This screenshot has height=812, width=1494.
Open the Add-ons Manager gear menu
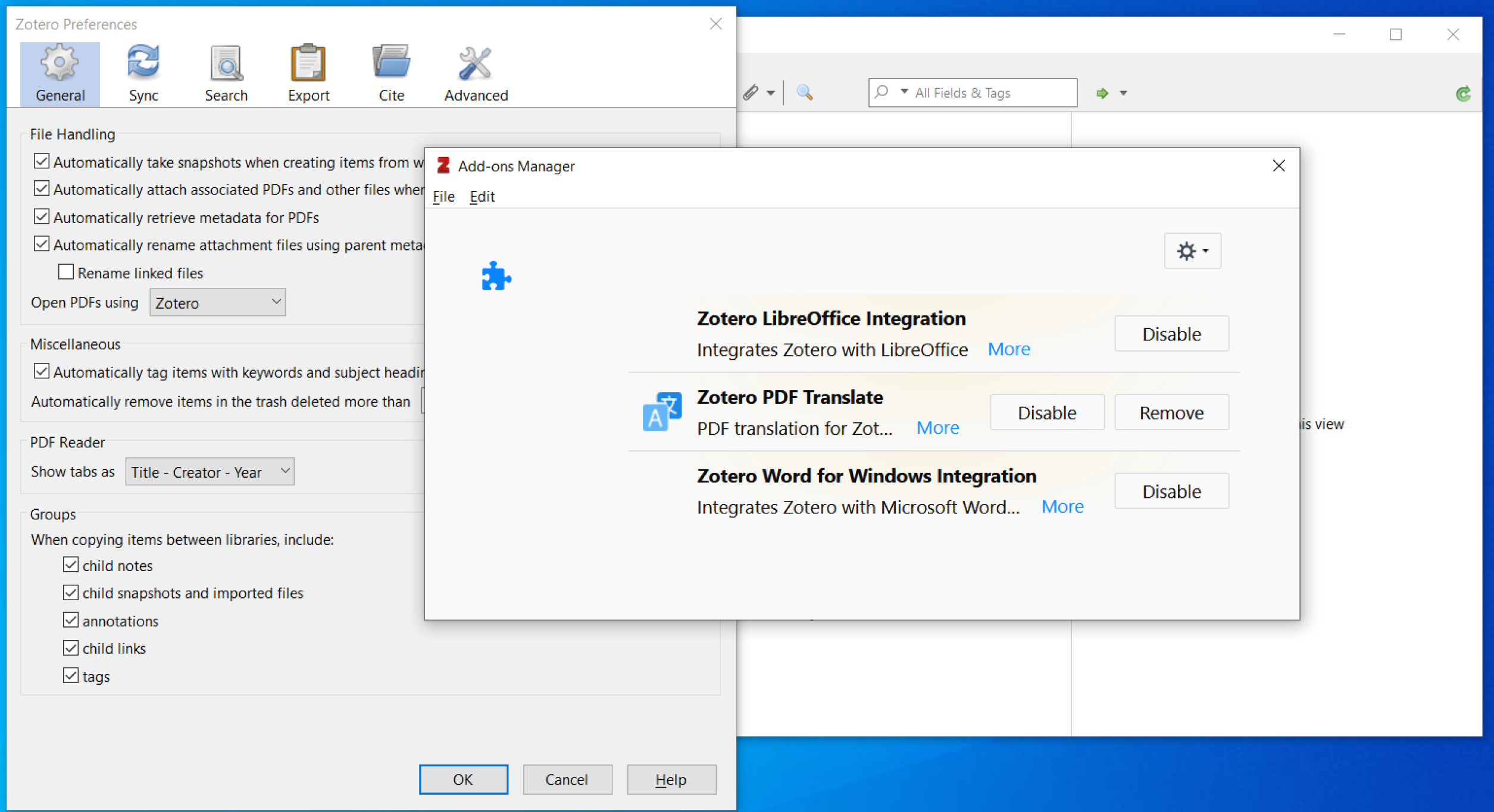click(x=1191, y=250)
